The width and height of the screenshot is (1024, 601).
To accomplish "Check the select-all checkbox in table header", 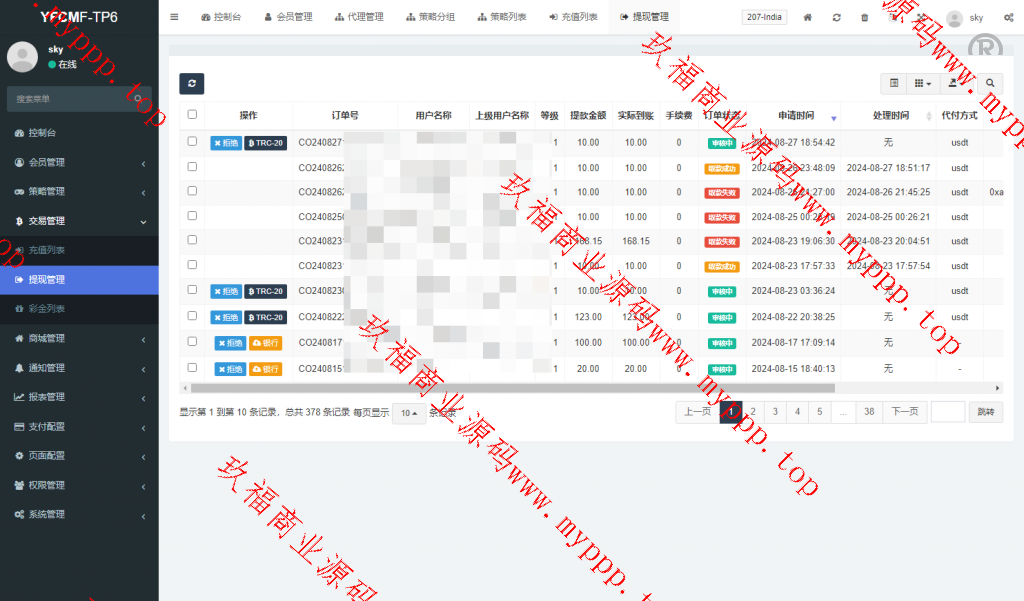I will click(x=192, y=115).
